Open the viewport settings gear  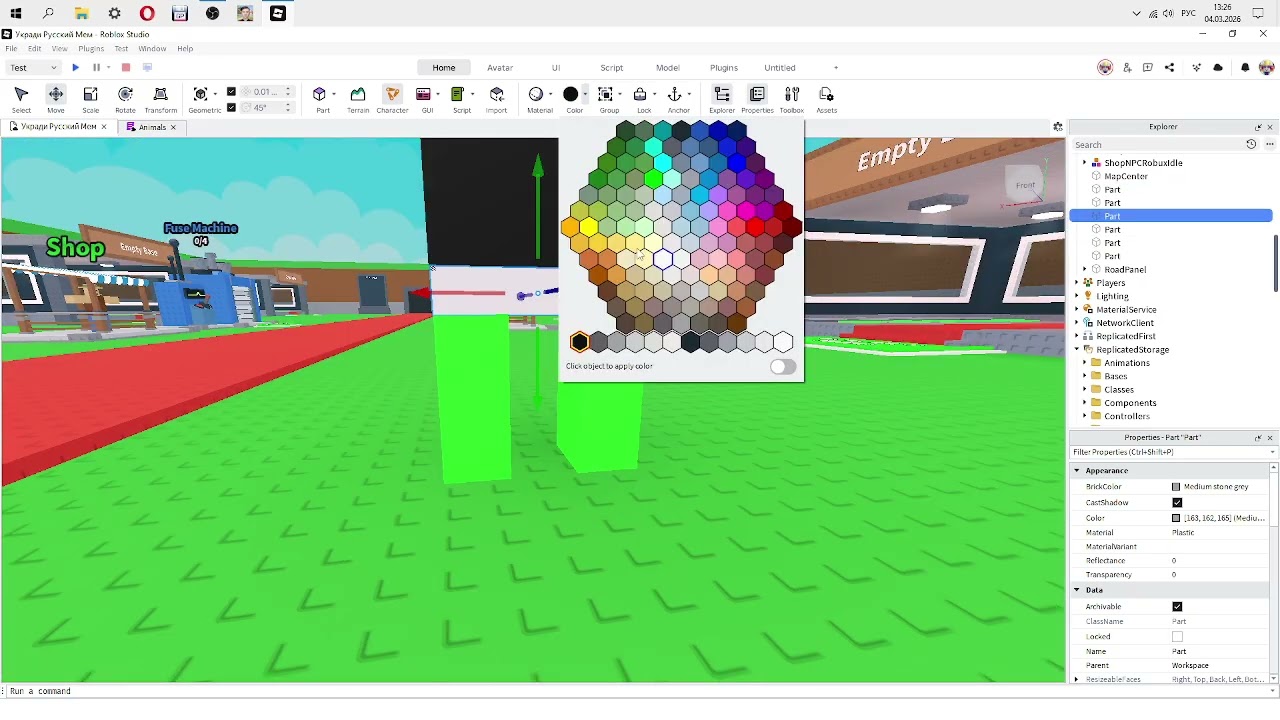(x=1058, y=127)
